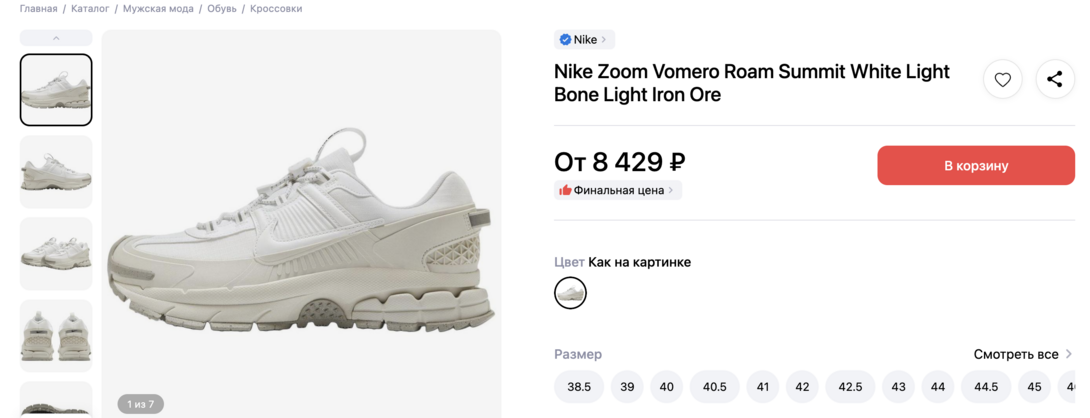Add to cart with В корзину

(x=976, y=166)
